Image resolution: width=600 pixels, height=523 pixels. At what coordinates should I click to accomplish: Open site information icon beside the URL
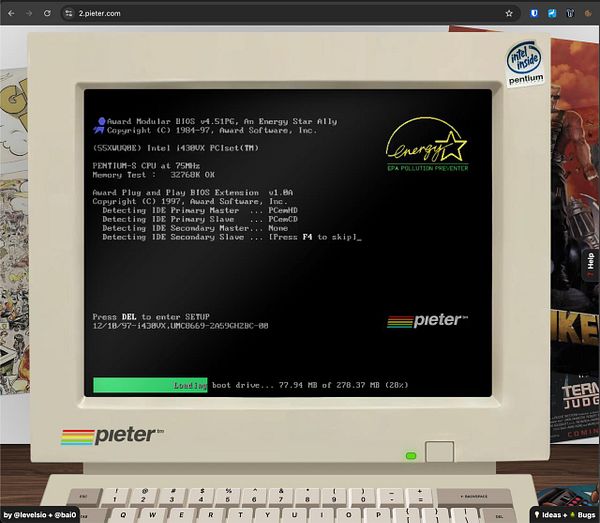68,13
